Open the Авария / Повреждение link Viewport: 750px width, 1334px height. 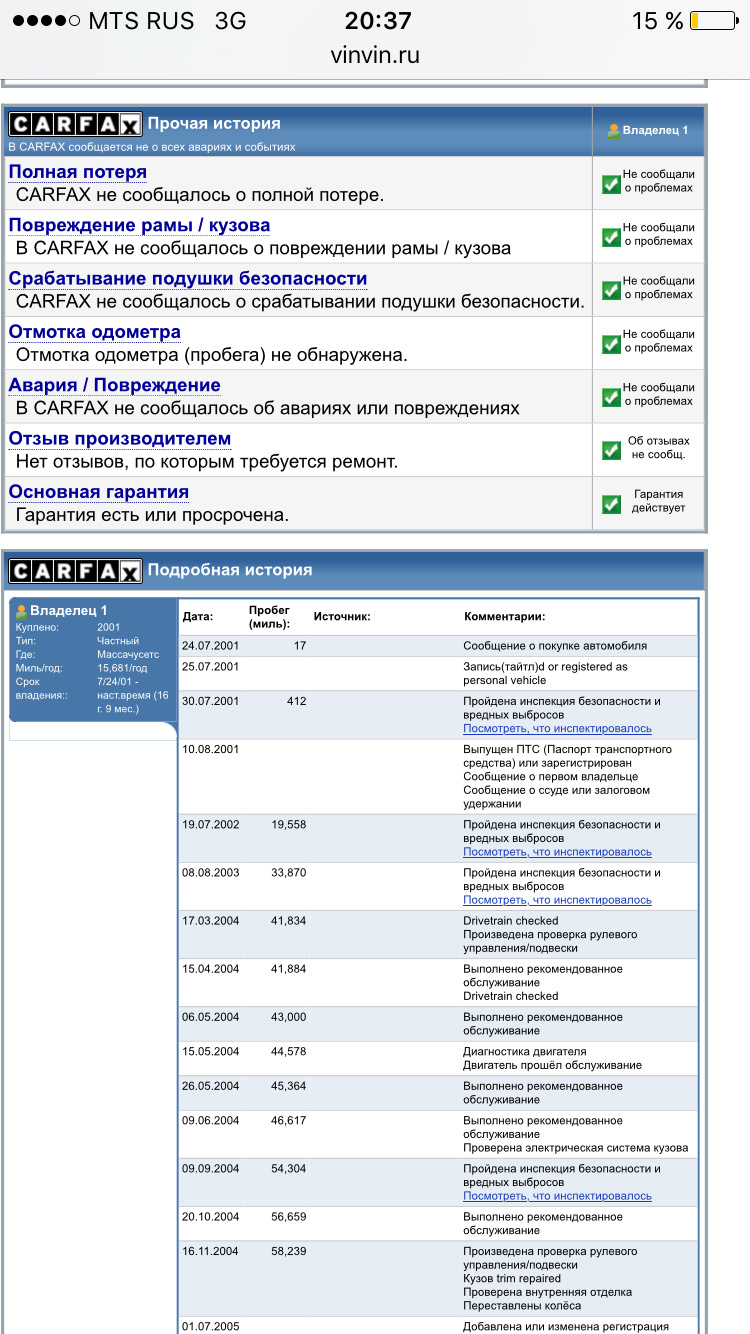[x=115, y=385]
